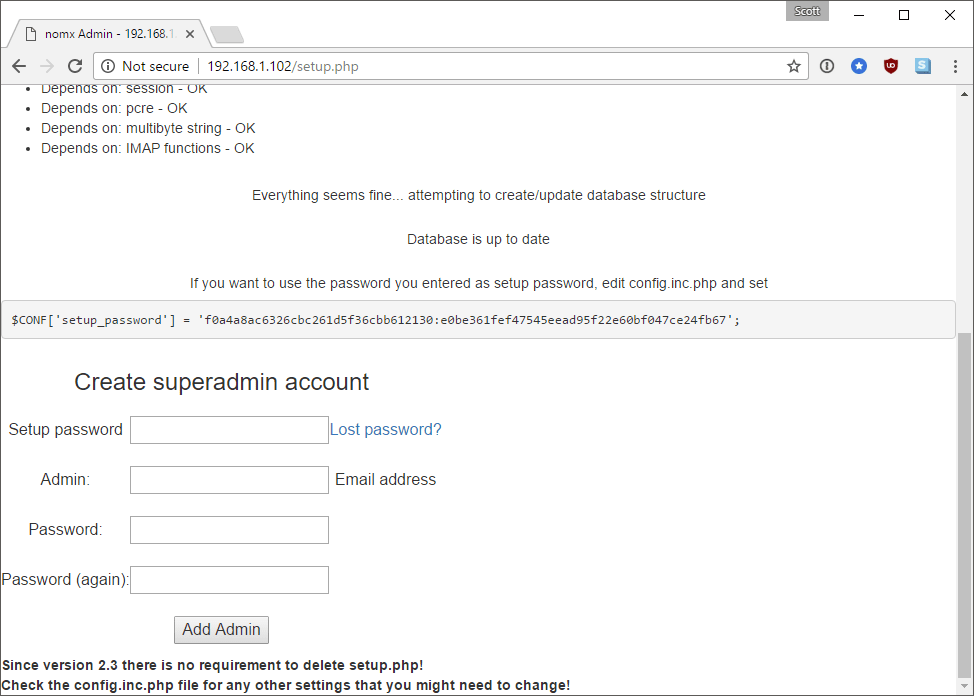Click the browser forward arrow
Viewport: 974px width, 696px height.
(x=46, y=66)
